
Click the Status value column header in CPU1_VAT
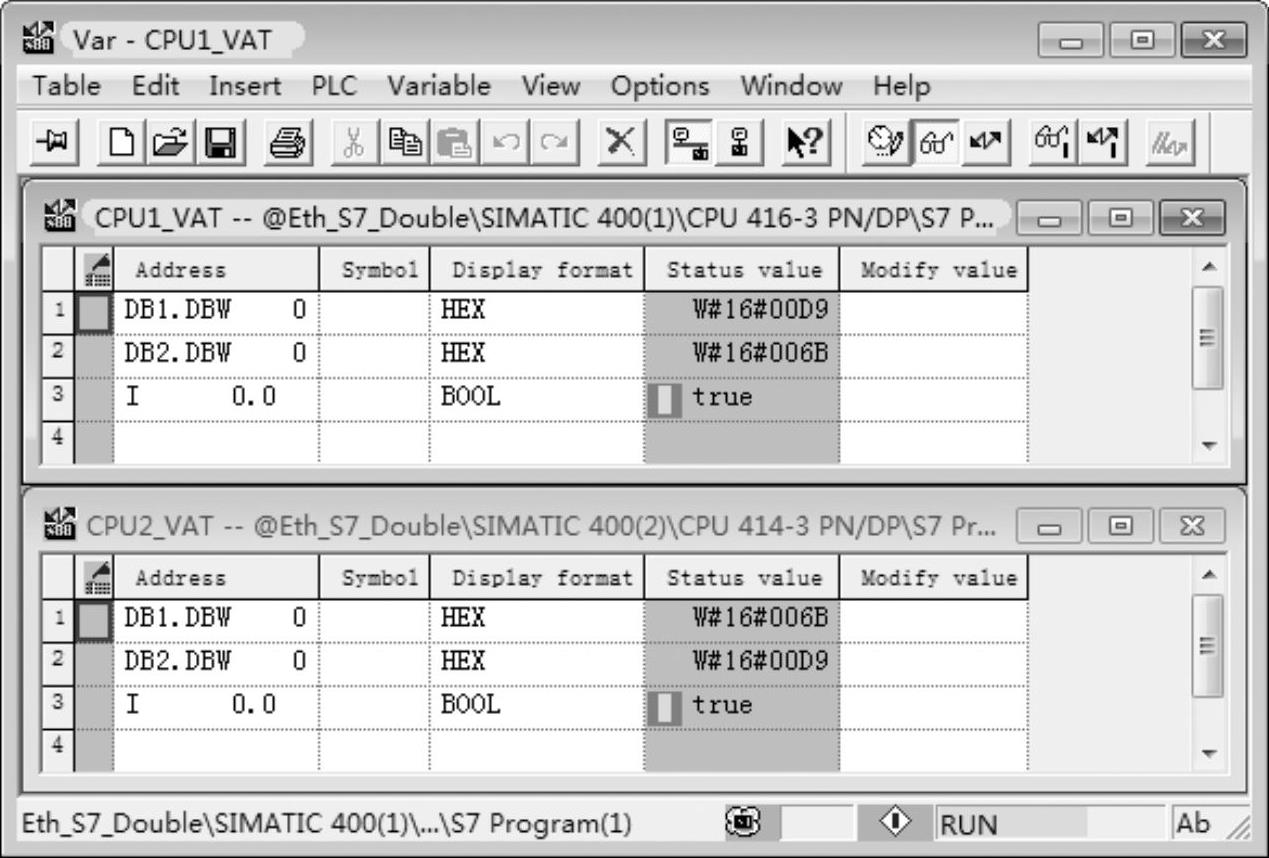click(741, 270)
